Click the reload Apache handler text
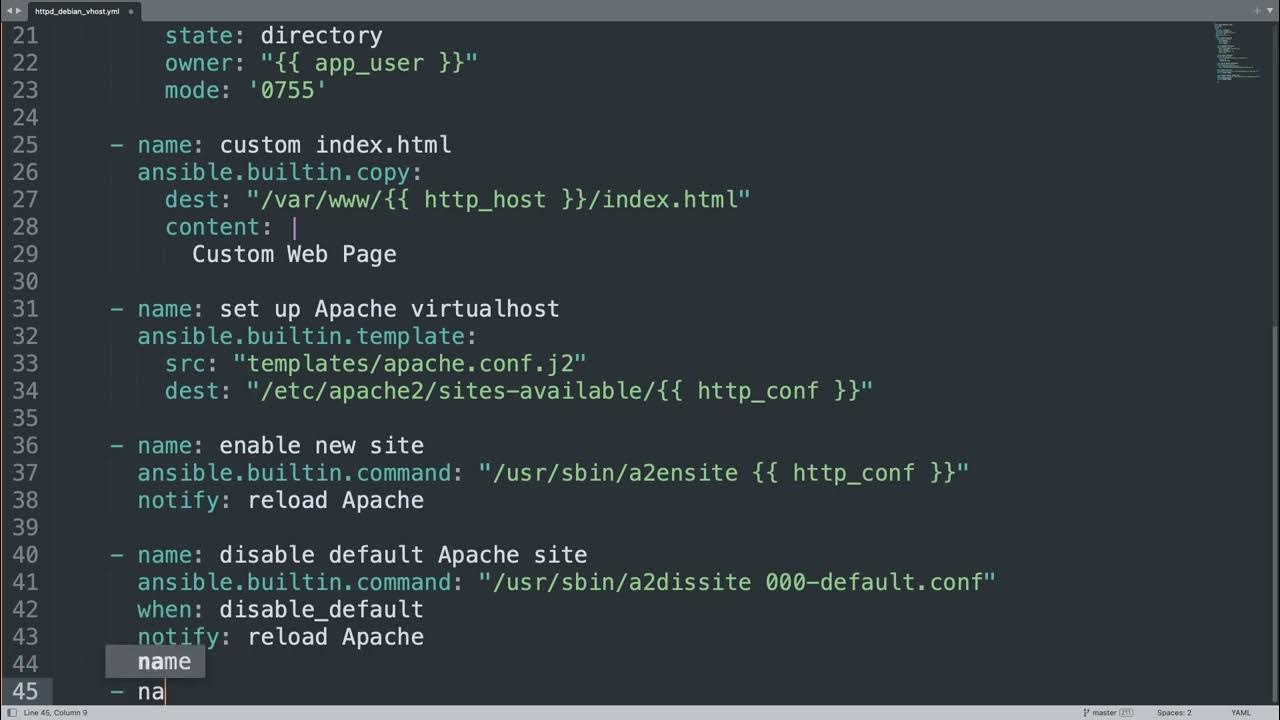The width and height of the screenshot is (1280, 720). (x=334, y=500)
